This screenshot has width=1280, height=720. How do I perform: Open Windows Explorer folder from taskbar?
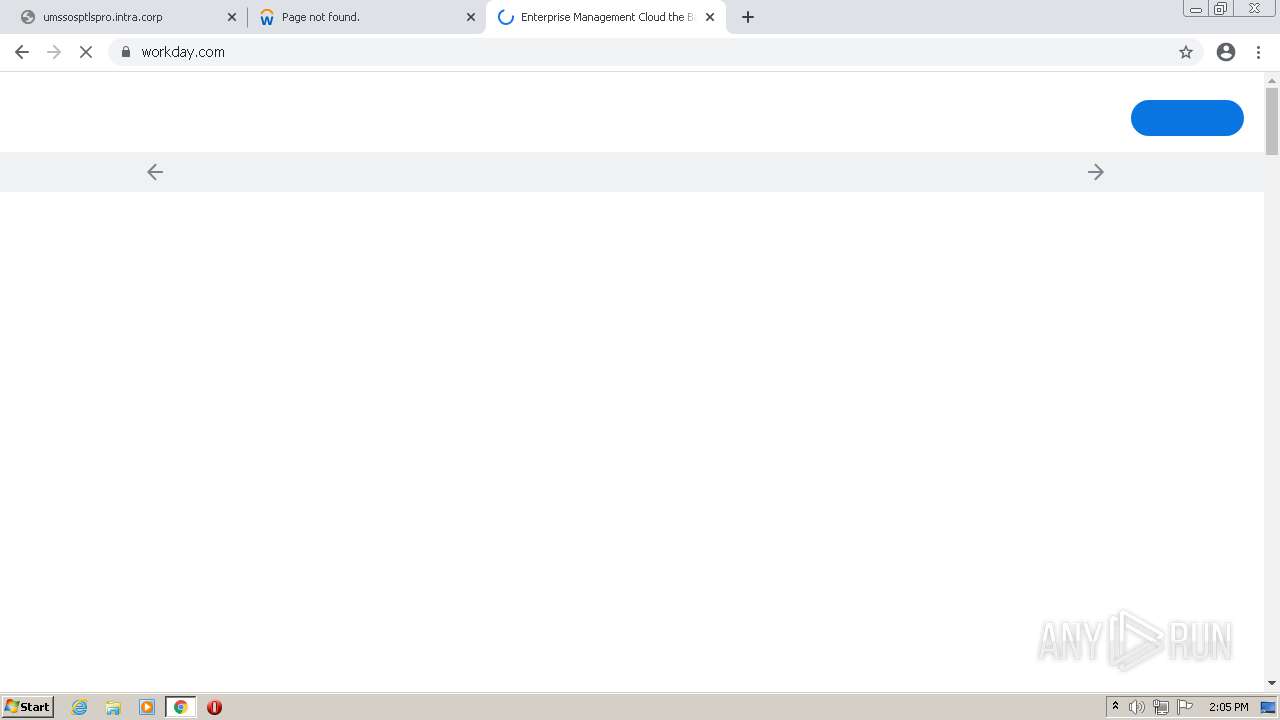(113, 707)
